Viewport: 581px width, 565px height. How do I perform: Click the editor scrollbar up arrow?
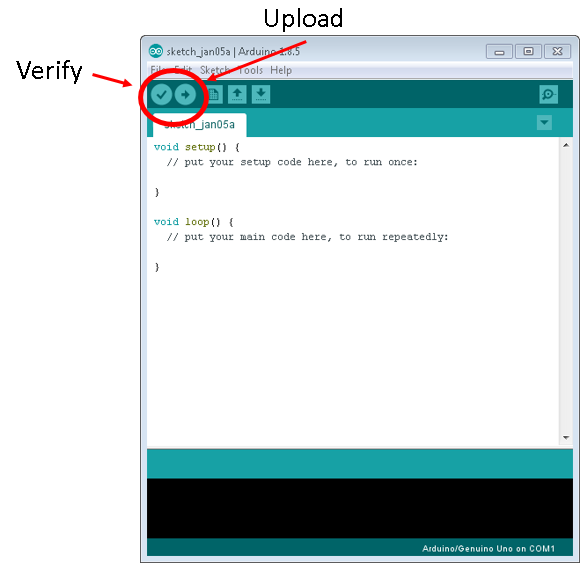(x=566, y=145)
